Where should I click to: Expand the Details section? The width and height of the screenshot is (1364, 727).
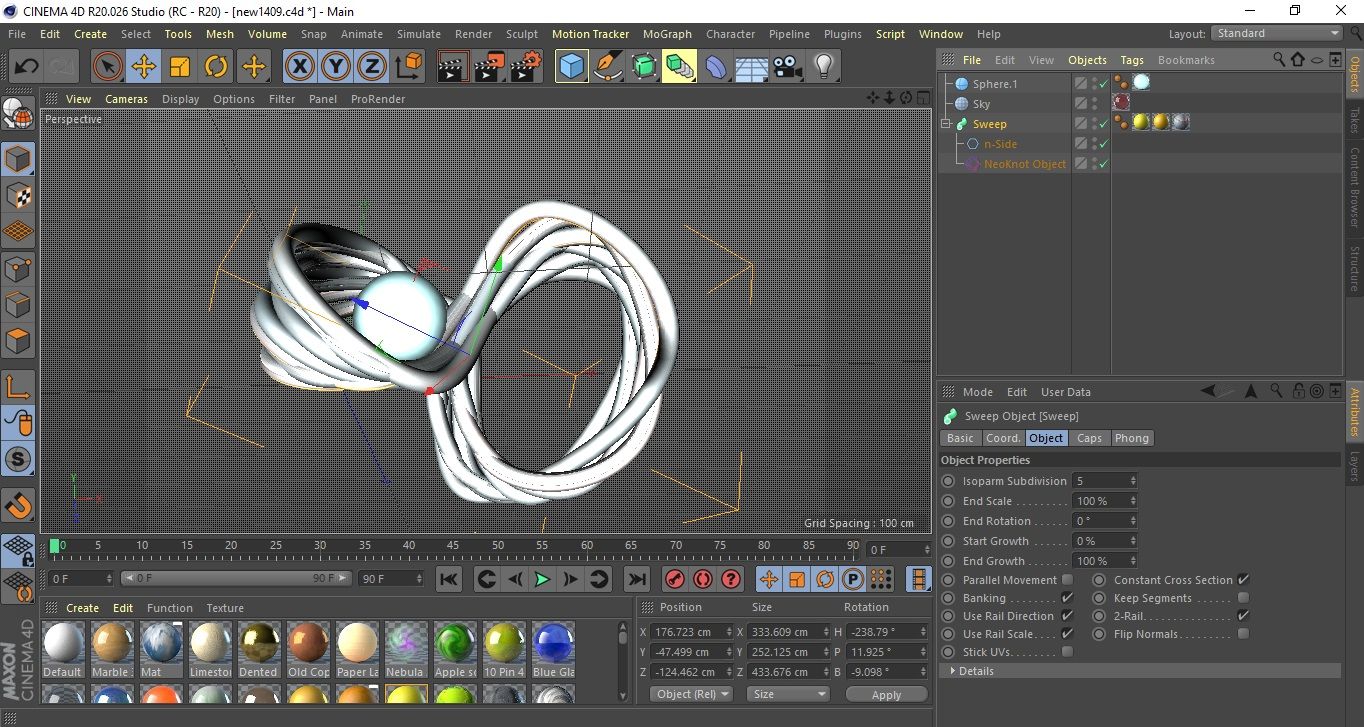click(975, 671)
